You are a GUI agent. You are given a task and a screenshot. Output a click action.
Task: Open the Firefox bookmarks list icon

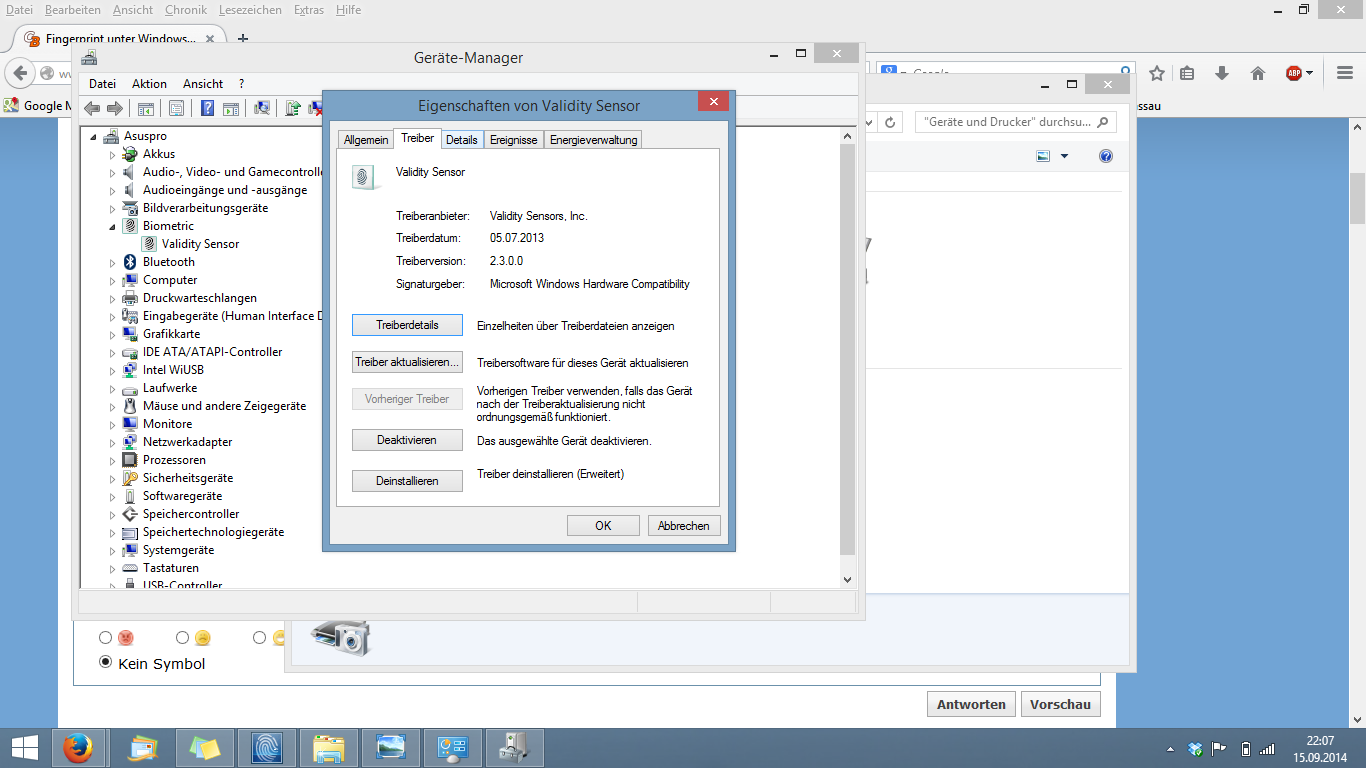[x=1187, y=73]
